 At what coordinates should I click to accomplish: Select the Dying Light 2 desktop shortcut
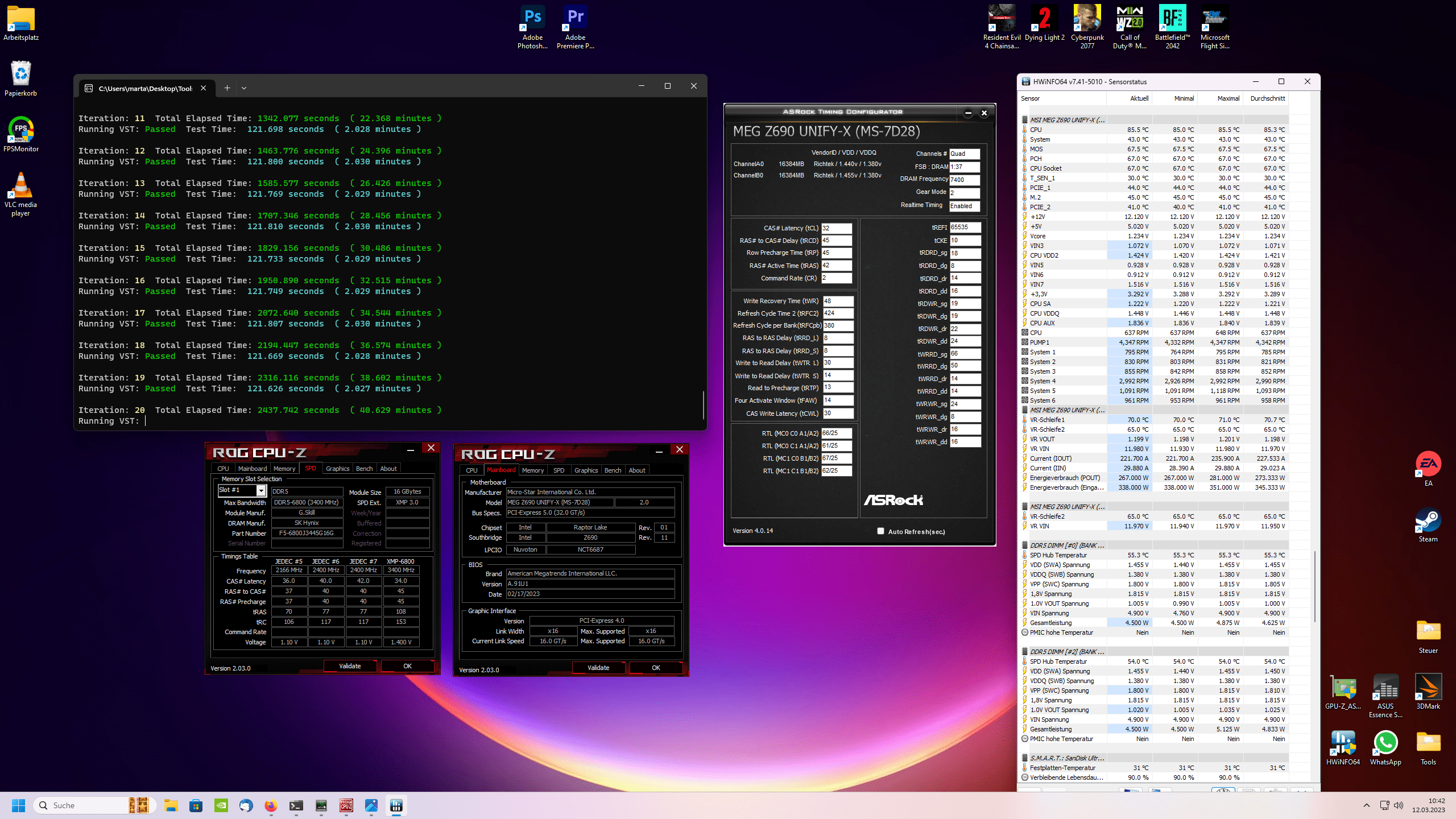click(x=1044, y=23)
